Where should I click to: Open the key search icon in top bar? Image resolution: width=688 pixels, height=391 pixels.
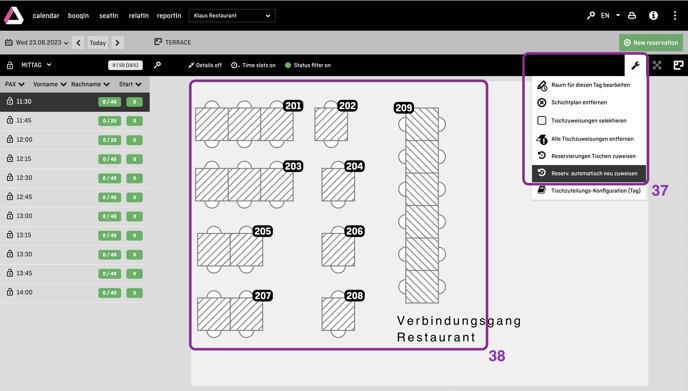pos(591,15)
